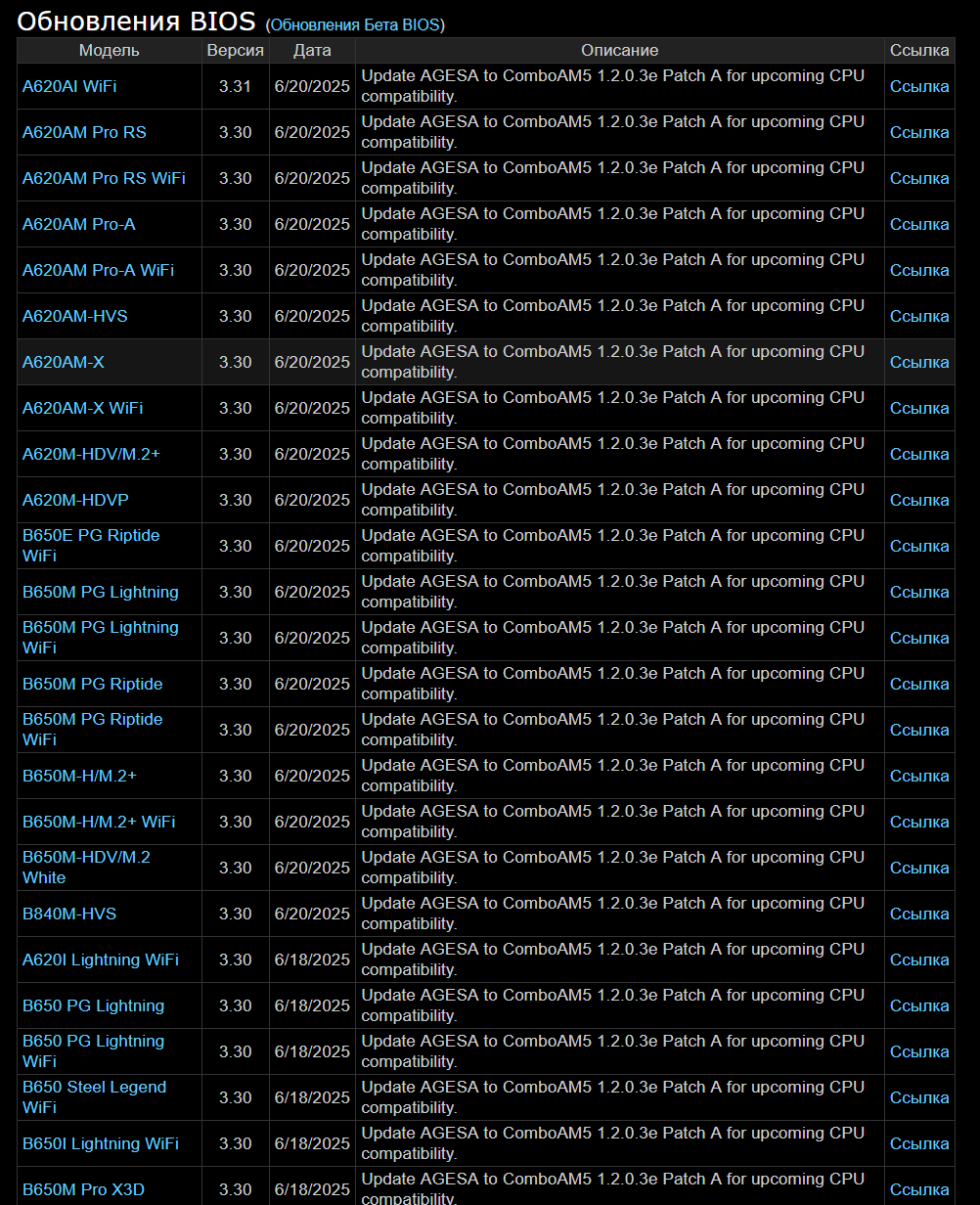Open the B650 Steel Legend WiFi link

(x=95, y=1097)
